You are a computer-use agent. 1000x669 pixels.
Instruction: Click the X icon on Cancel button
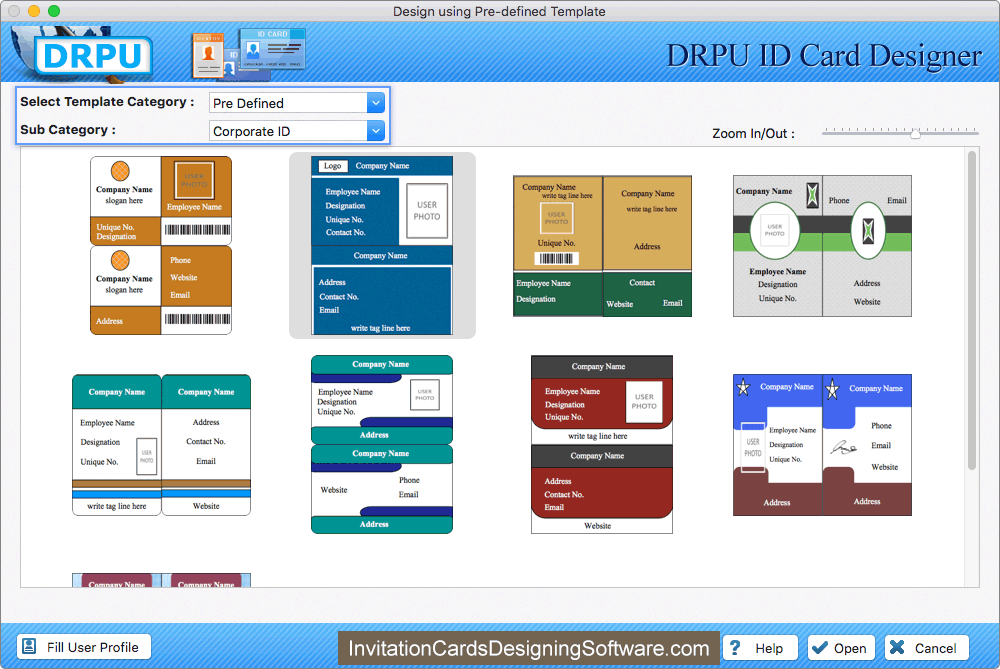[x=897, y=647]
